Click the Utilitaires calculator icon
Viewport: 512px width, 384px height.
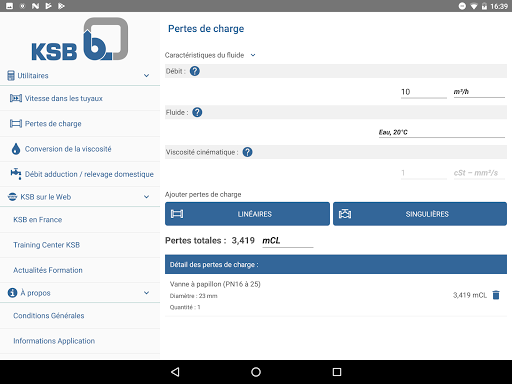[x=11, y=76]
